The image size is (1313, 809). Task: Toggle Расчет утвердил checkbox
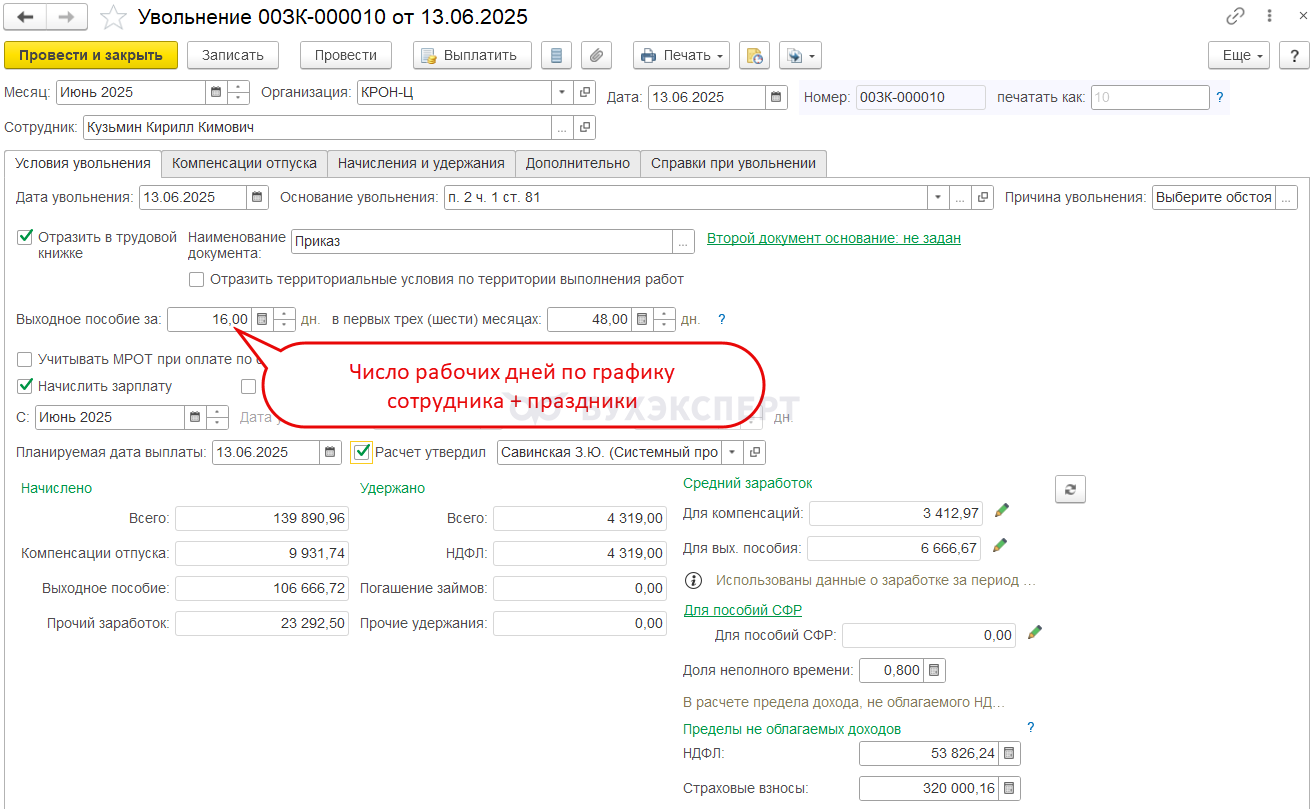(362, 452)
